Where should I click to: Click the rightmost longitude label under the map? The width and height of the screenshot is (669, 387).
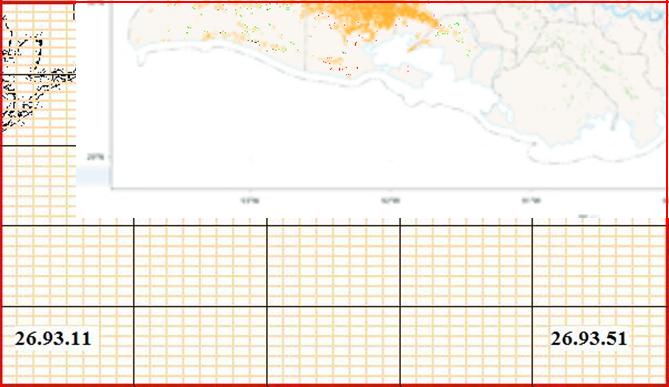[x=532, y=201]
